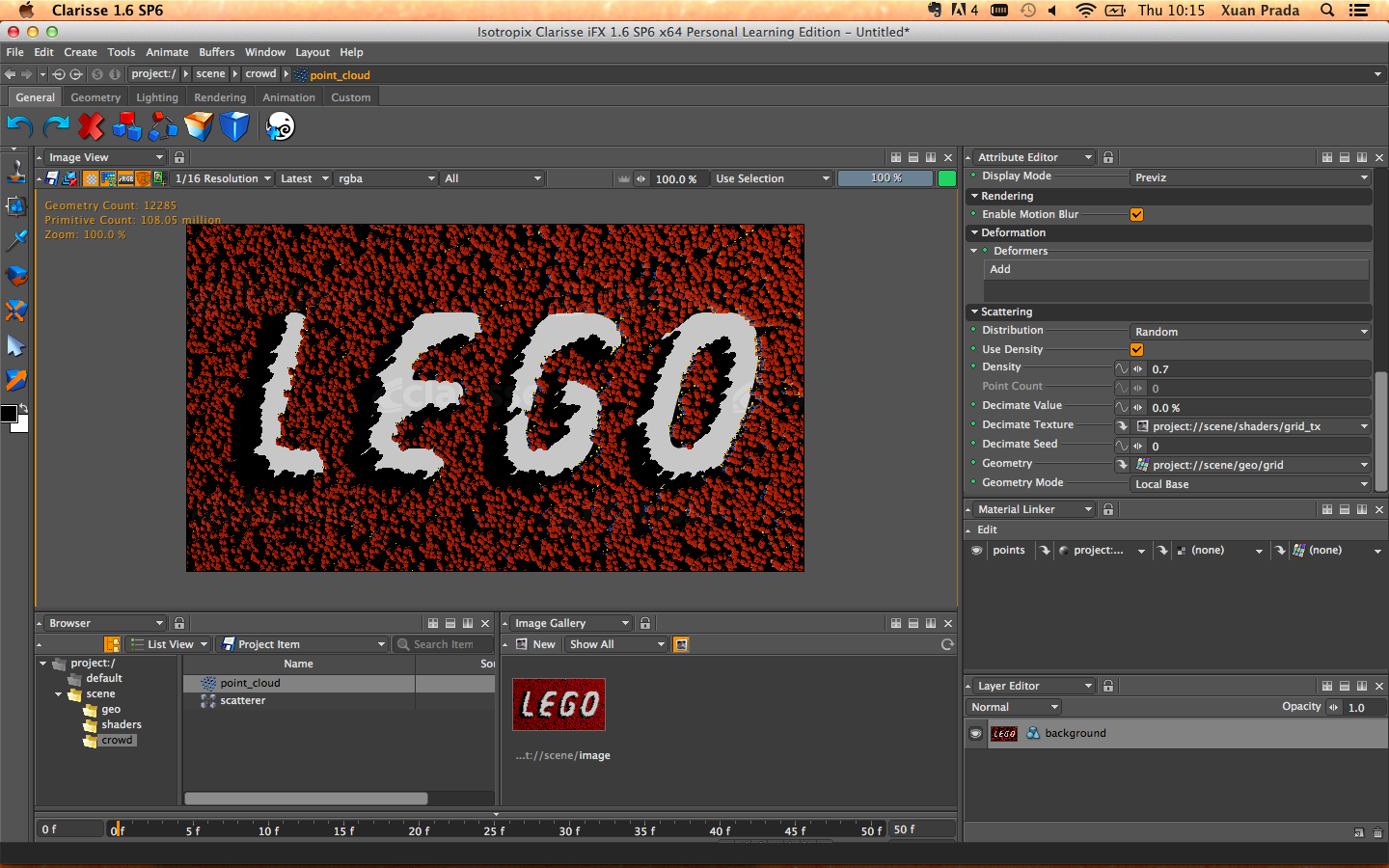Click the orange frame icon beside Show All

[x=681, y=644]
